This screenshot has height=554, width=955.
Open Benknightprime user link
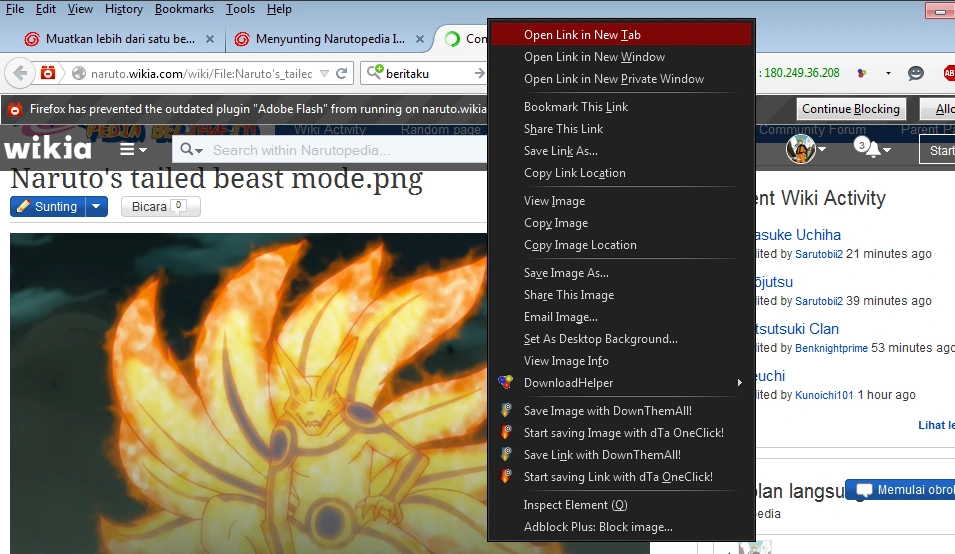point(831,348)
